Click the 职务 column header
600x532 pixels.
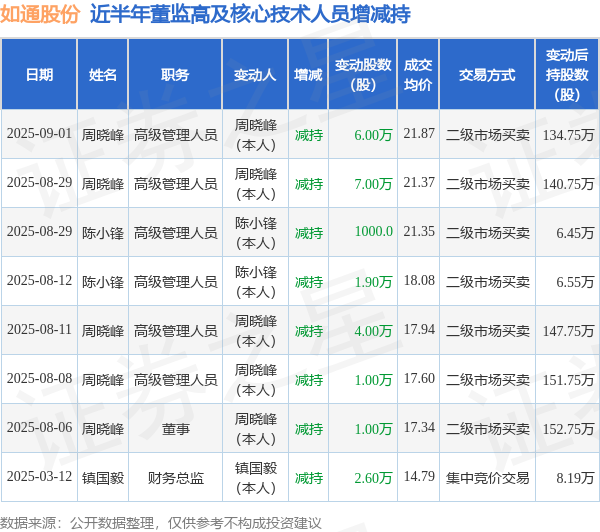(175, 75)
